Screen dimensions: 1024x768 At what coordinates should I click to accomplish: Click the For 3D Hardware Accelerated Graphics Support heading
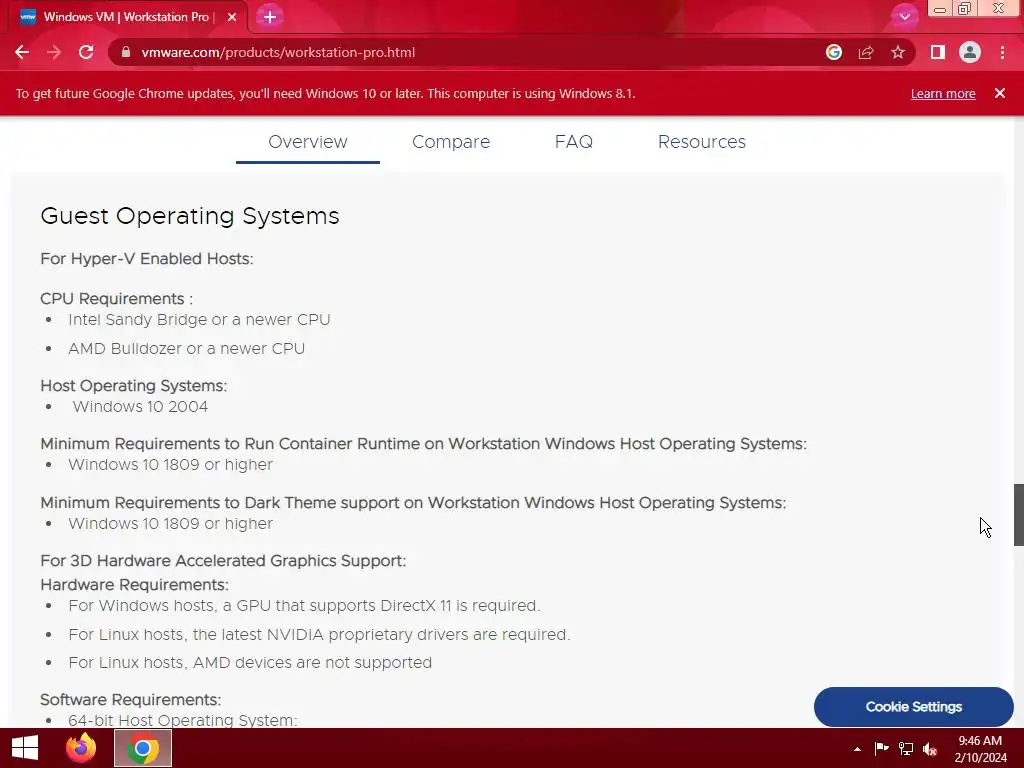tap(223, 560)
